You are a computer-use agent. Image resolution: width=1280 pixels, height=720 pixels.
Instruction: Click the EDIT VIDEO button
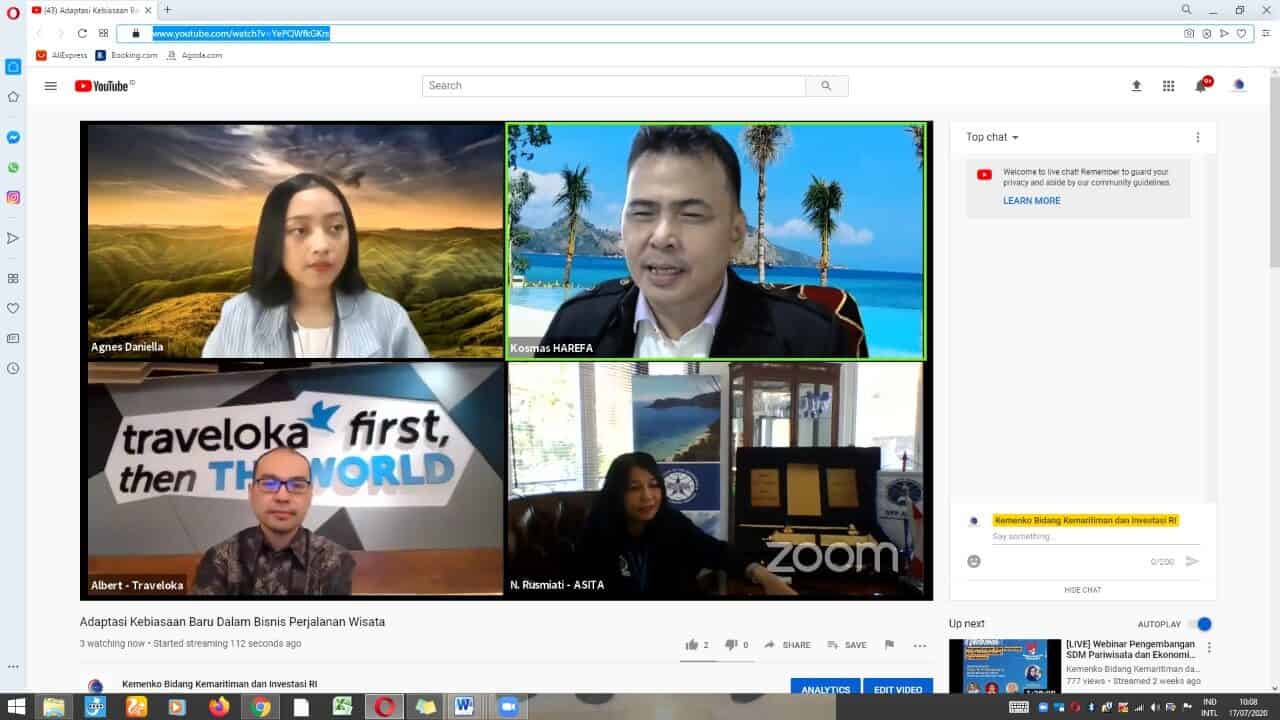898,687
